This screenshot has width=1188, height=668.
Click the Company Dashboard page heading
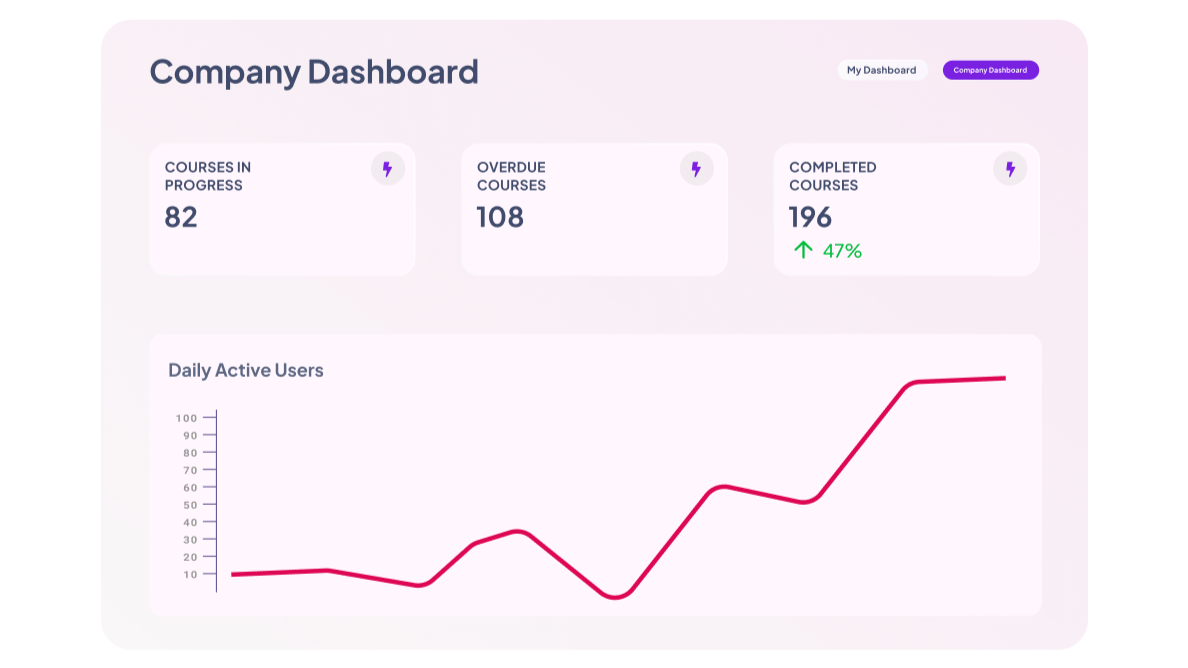314,72
